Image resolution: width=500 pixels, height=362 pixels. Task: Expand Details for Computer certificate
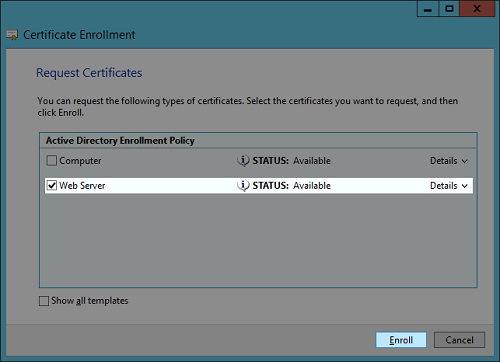tap(449, 161)
